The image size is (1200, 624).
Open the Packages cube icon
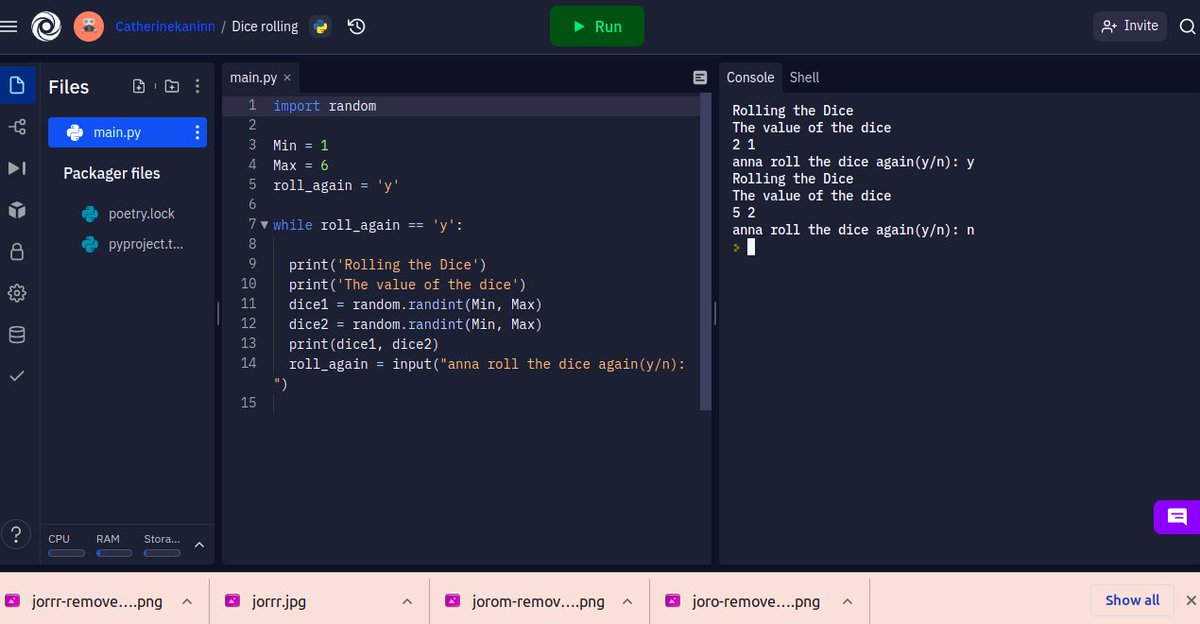16,210
